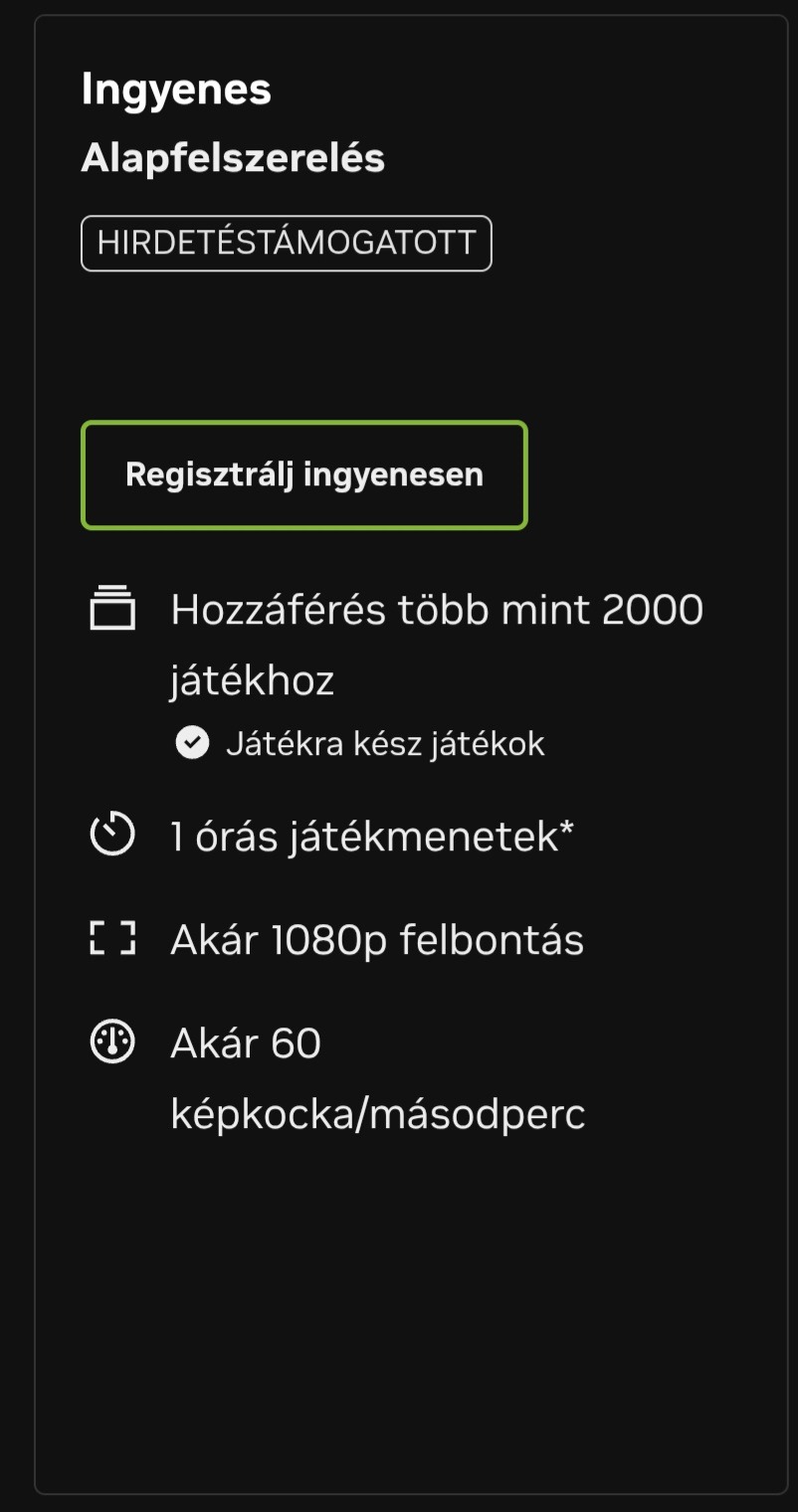The width and height of the screenshot is (798, 1512).
Task: Click the Regisztrálj ingyenesen button
Action: coord(303,474)
